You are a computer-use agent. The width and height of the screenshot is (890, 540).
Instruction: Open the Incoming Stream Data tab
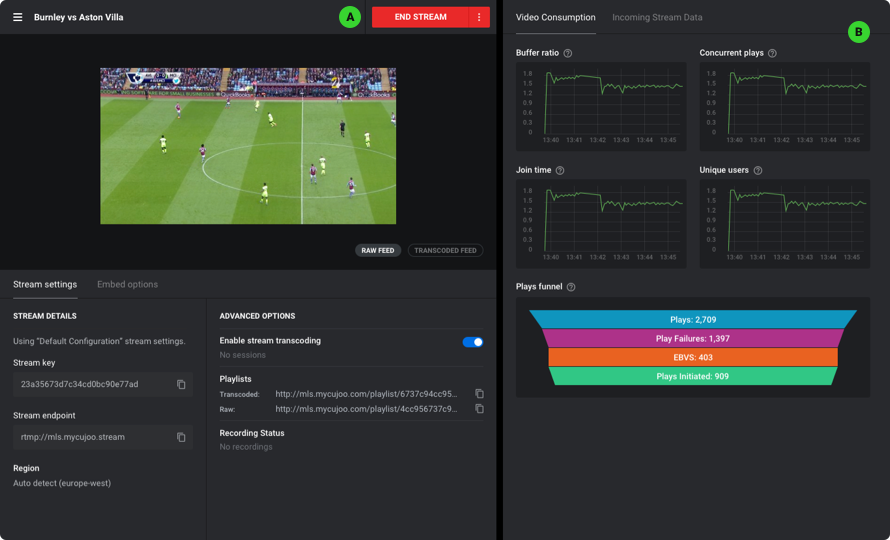coord(657,18)
